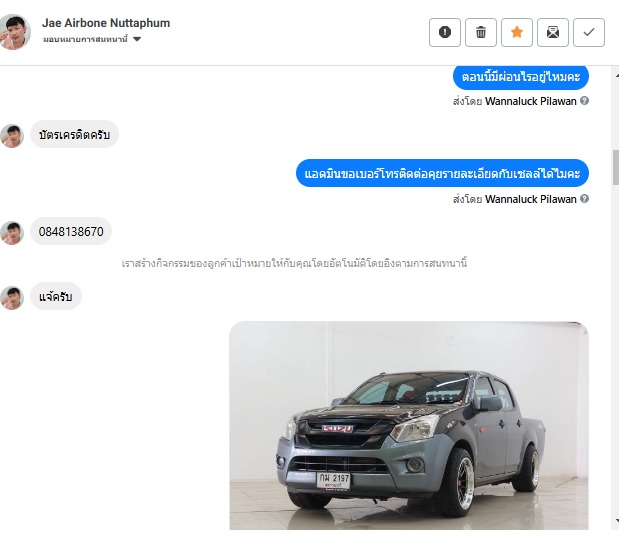Expand the conversation assignment dropdown arrow

137,39
